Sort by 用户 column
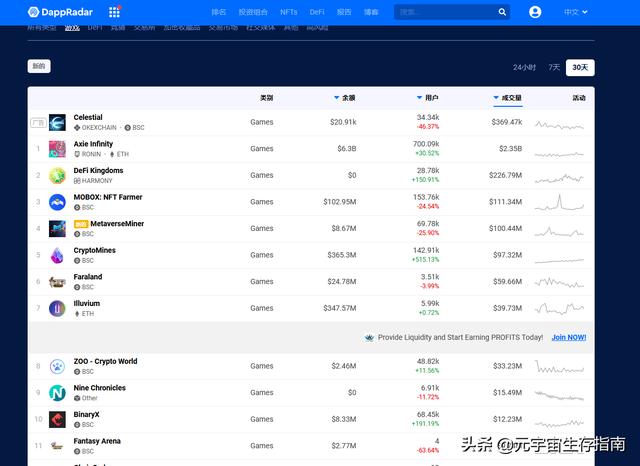 430,98
